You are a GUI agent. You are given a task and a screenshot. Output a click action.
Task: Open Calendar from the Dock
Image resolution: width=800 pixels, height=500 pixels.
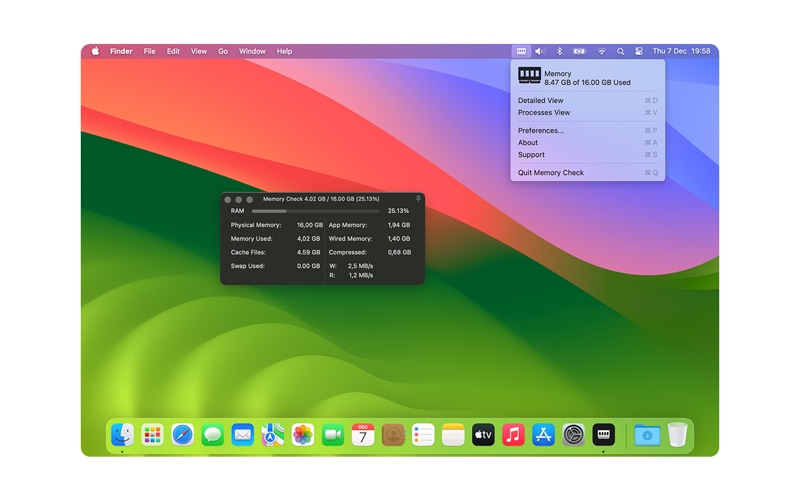[363, 435]
